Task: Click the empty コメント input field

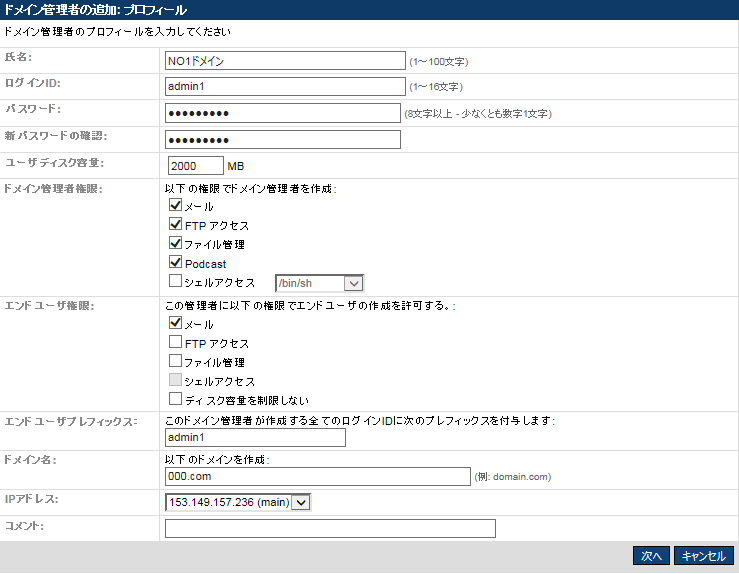Action: (330, 528)
